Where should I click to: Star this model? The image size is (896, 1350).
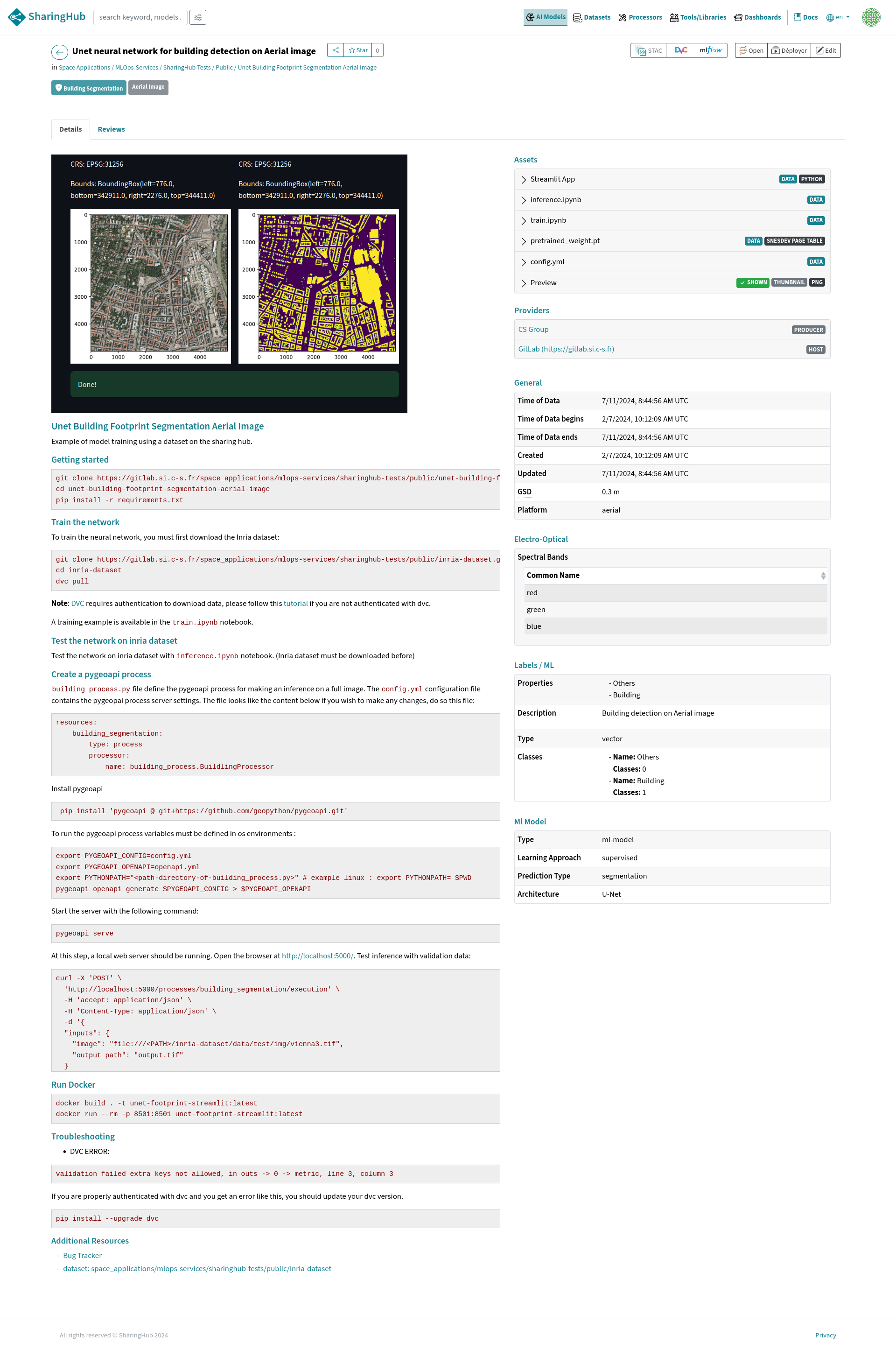point(358,50)
